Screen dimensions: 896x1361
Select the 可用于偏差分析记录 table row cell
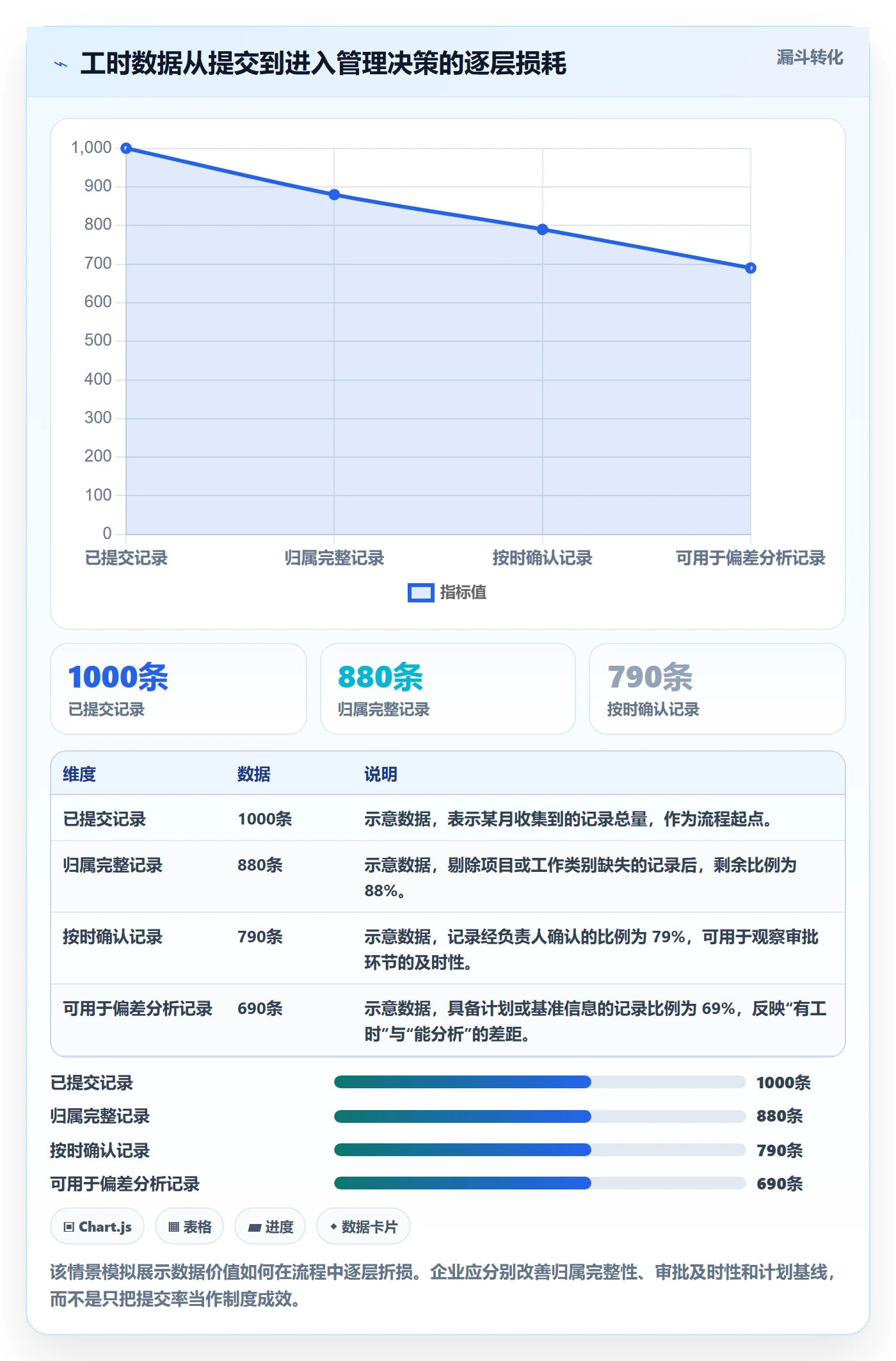pyautogui.click(x=138, y=1008)
